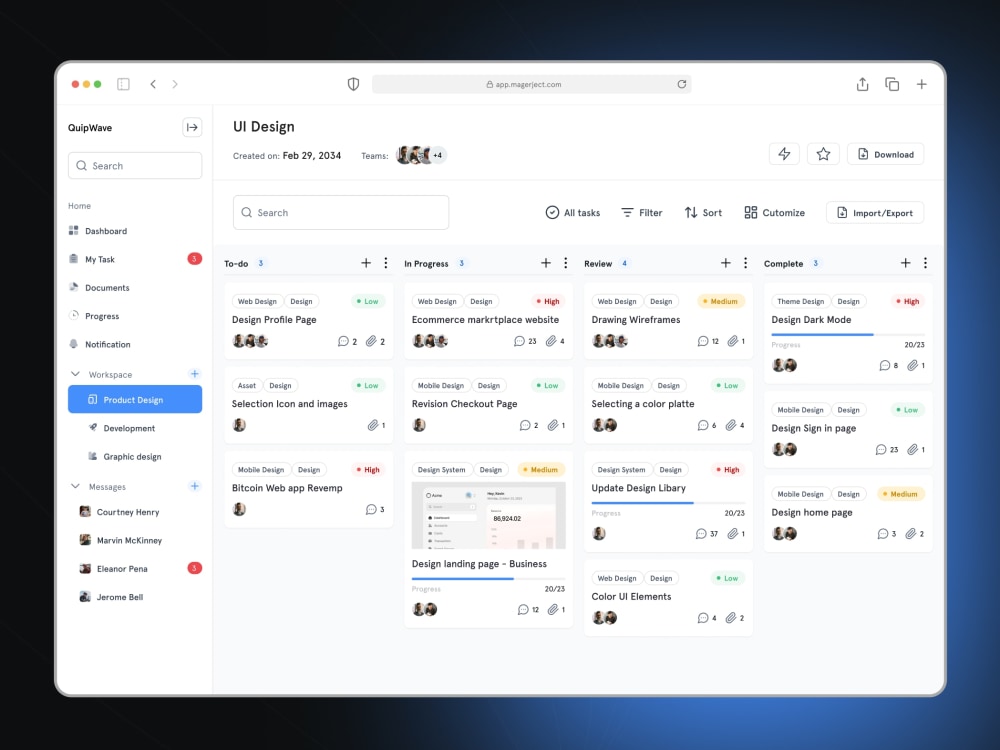Image resolution: width=1000 pixels, height=750 pixels.
Task: Add a new workspace with plus icon
Action: pos(195,374)
